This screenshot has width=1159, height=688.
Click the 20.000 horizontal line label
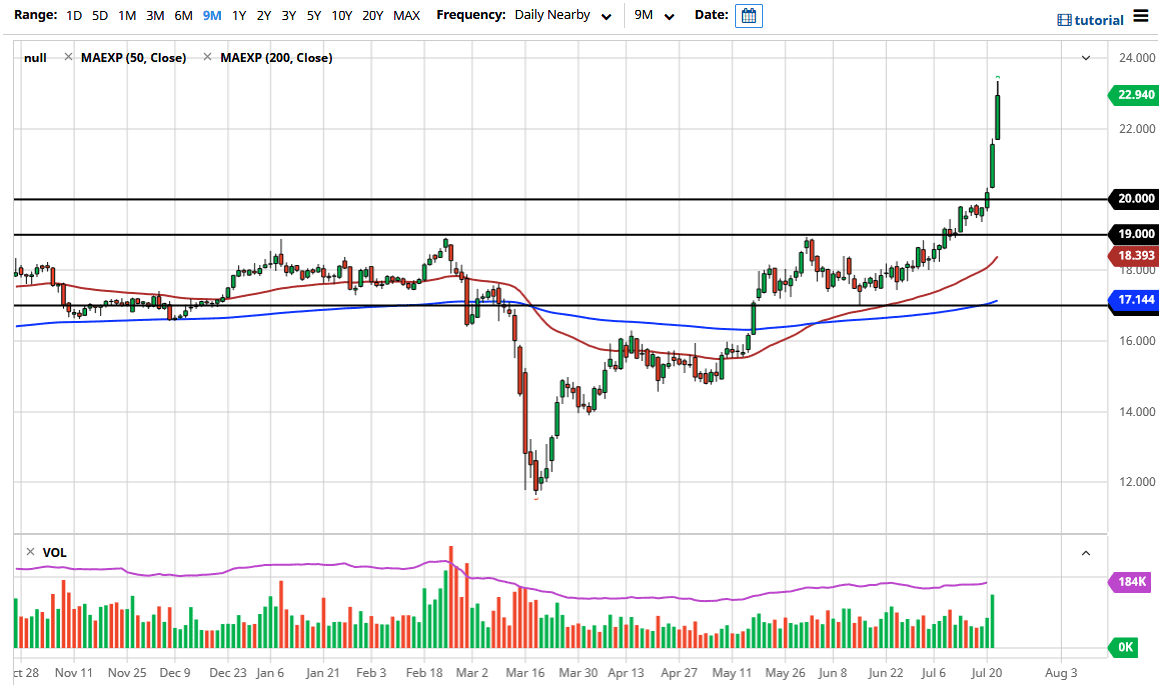tap(1135, 199)
